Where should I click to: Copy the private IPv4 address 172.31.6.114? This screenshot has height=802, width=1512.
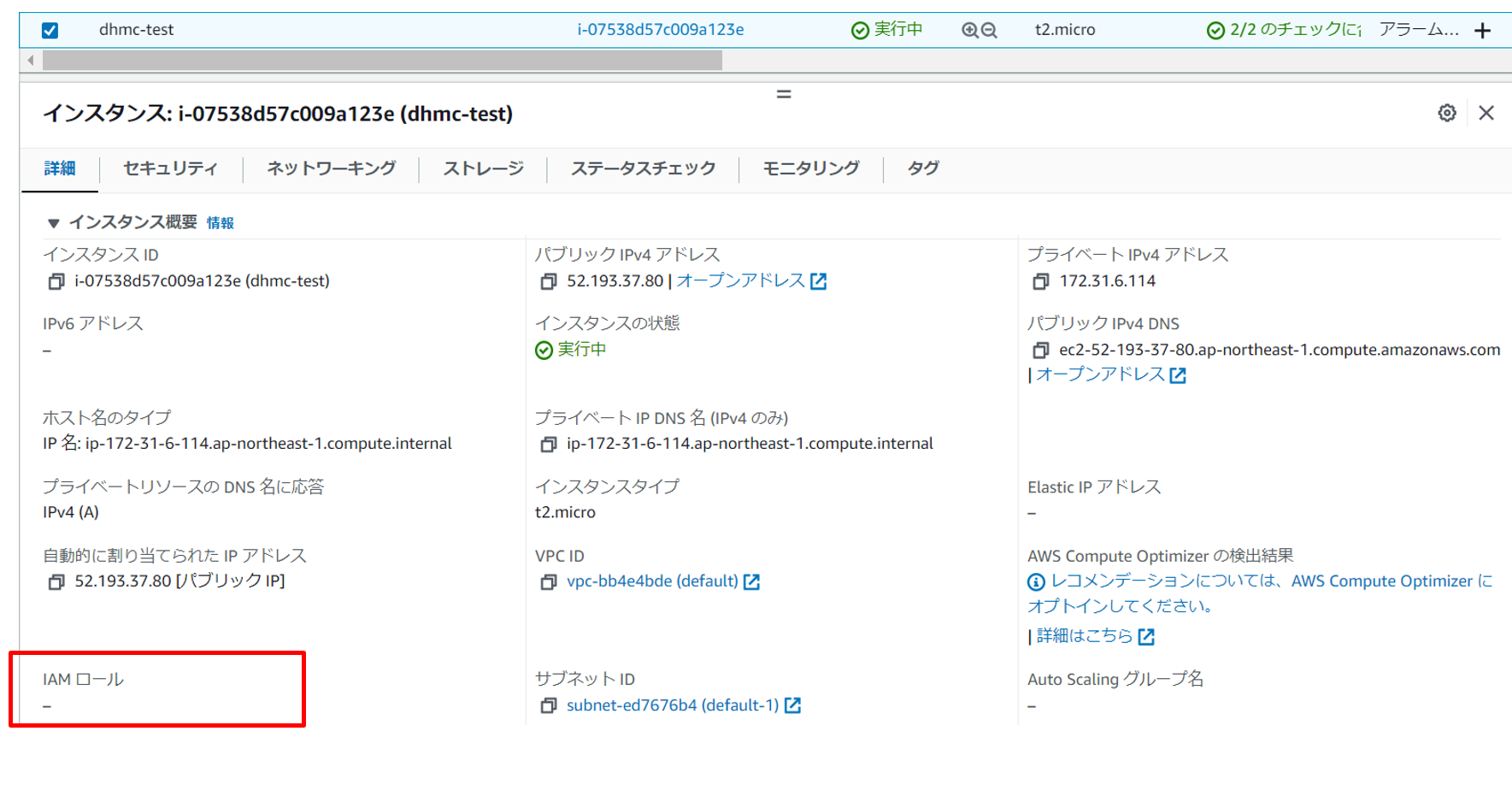1040,281
